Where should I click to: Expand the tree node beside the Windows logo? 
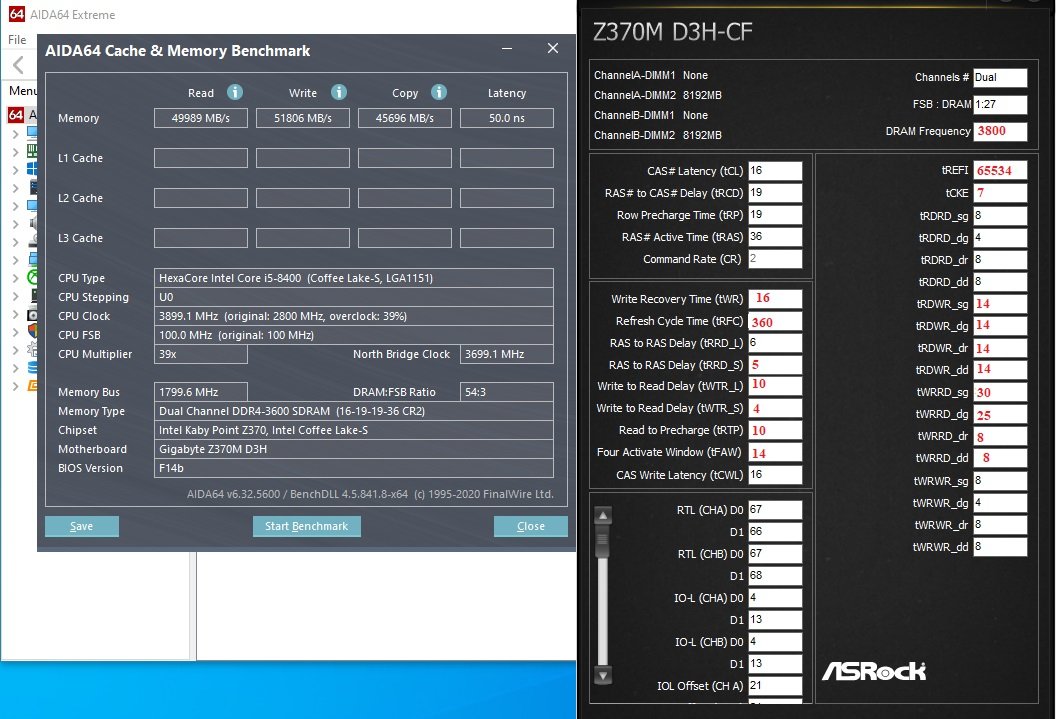(15, 170)
